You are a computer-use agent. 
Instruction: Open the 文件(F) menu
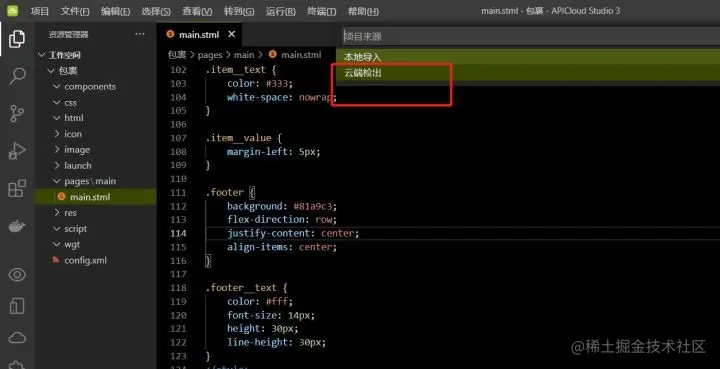pos(75,11)
